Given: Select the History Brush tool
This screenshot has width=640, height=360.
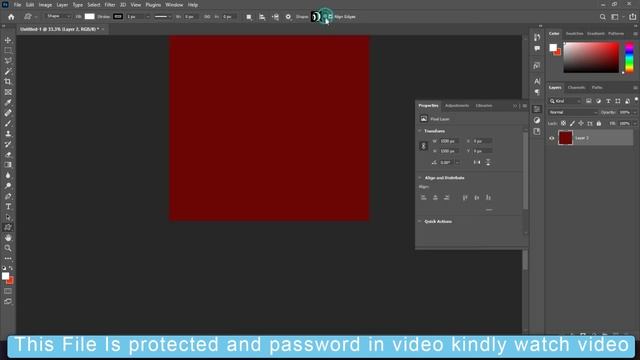Looking at the screenshot, I should tap(8, 144).
